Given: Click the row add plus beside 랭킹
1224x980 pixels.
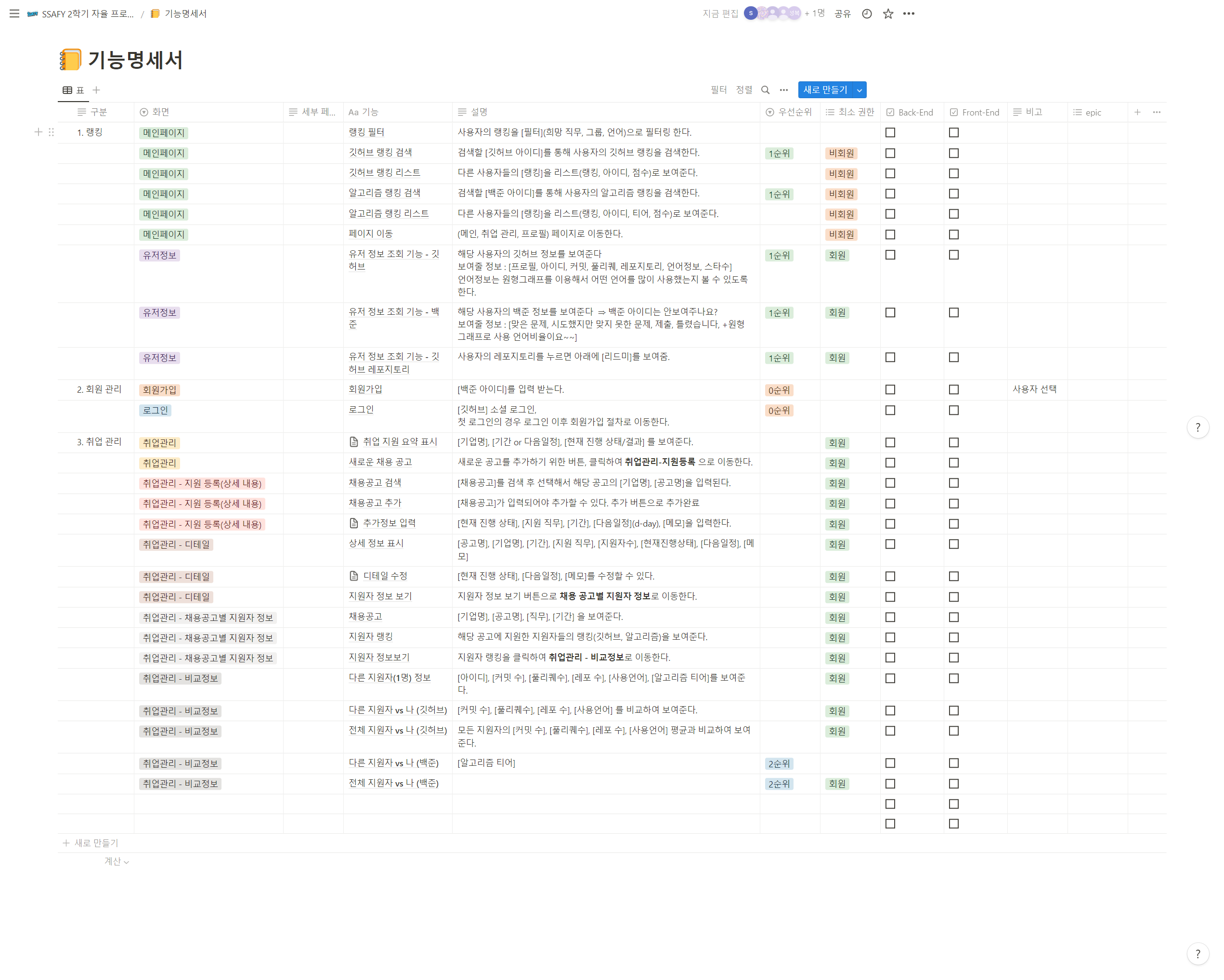Looking at the screenshot, I should [x=38, y=132].
